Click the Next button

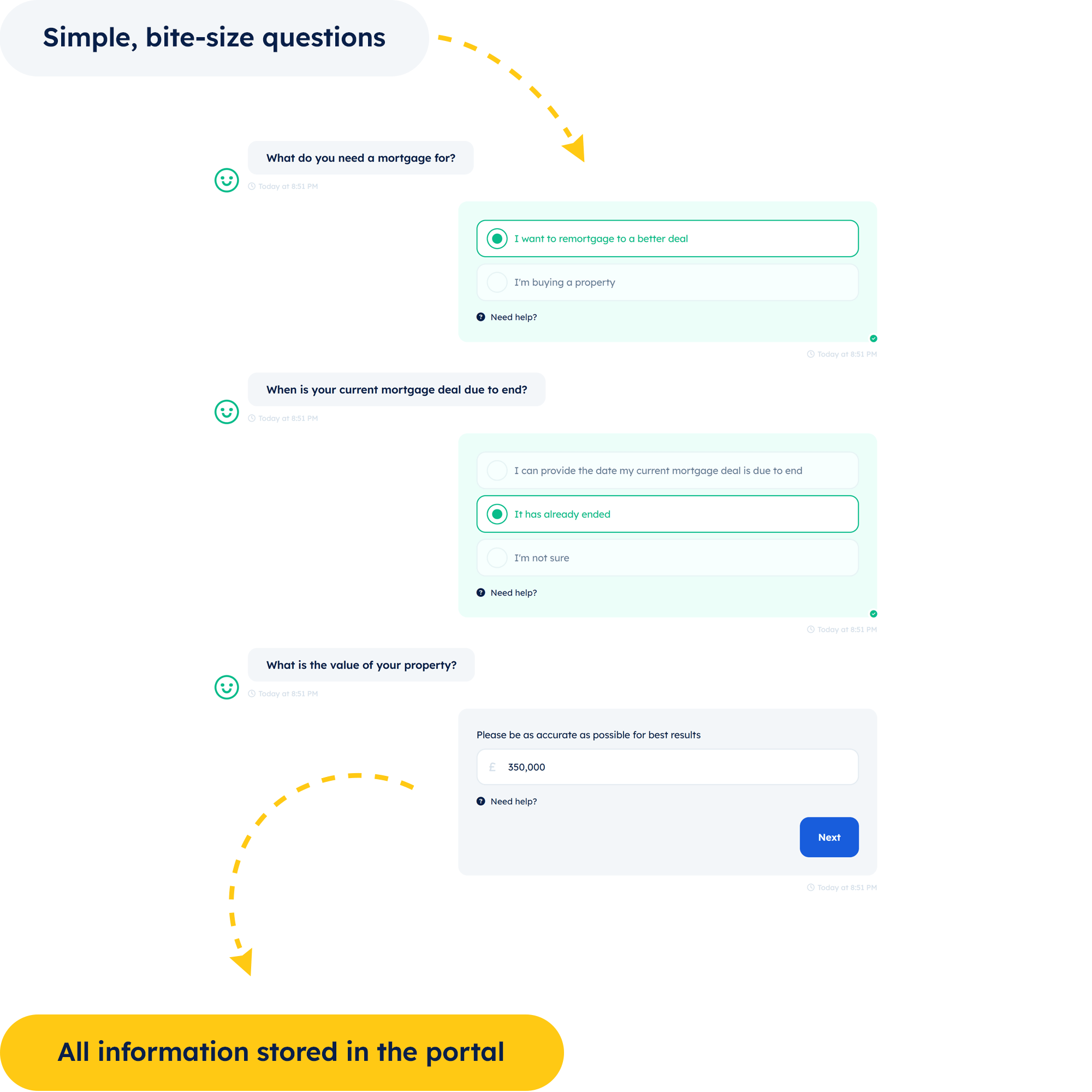click(x=829, y=837)
